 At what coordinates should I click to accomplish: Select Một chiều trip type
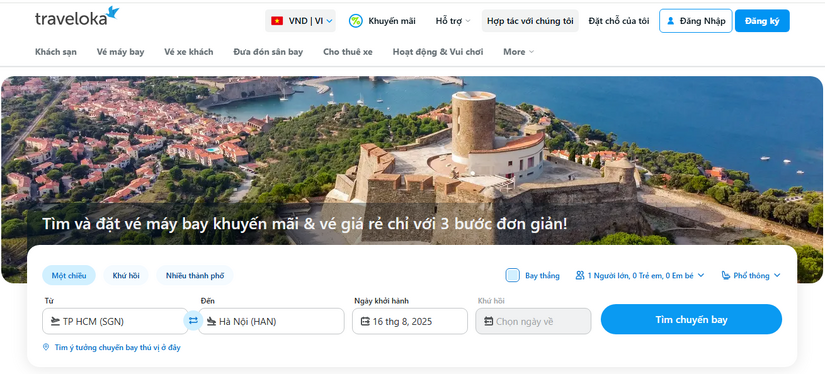click(x=69, y=275)
